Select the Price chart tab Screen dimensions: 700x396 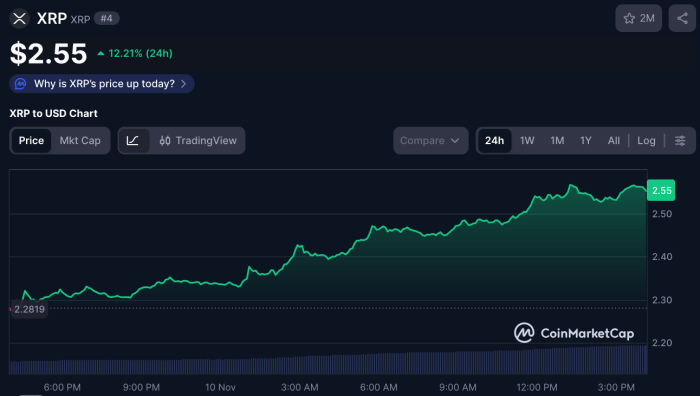pos(31,141)
